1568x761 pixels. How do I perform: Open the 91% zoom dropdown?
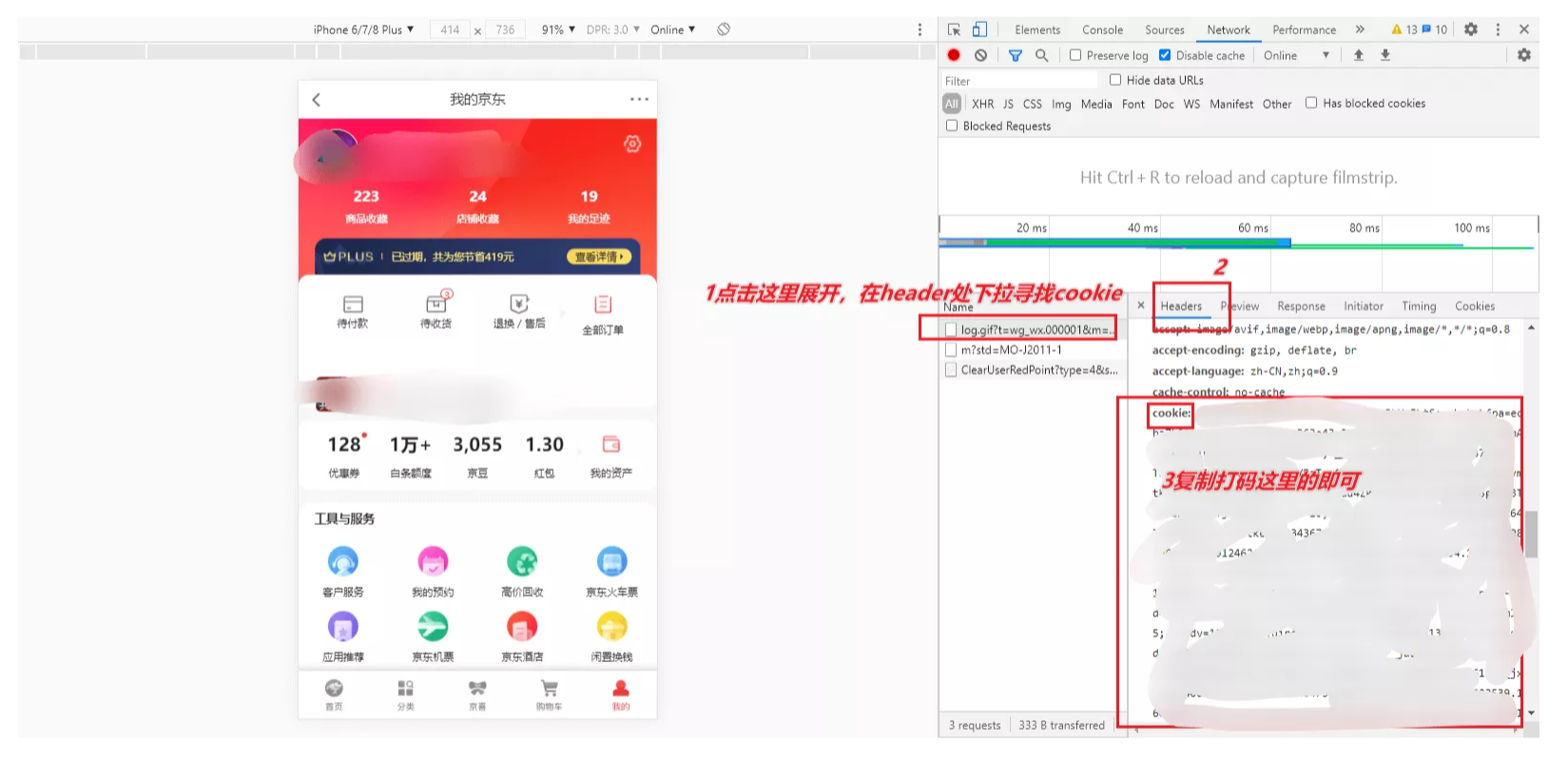coord(558,29)
